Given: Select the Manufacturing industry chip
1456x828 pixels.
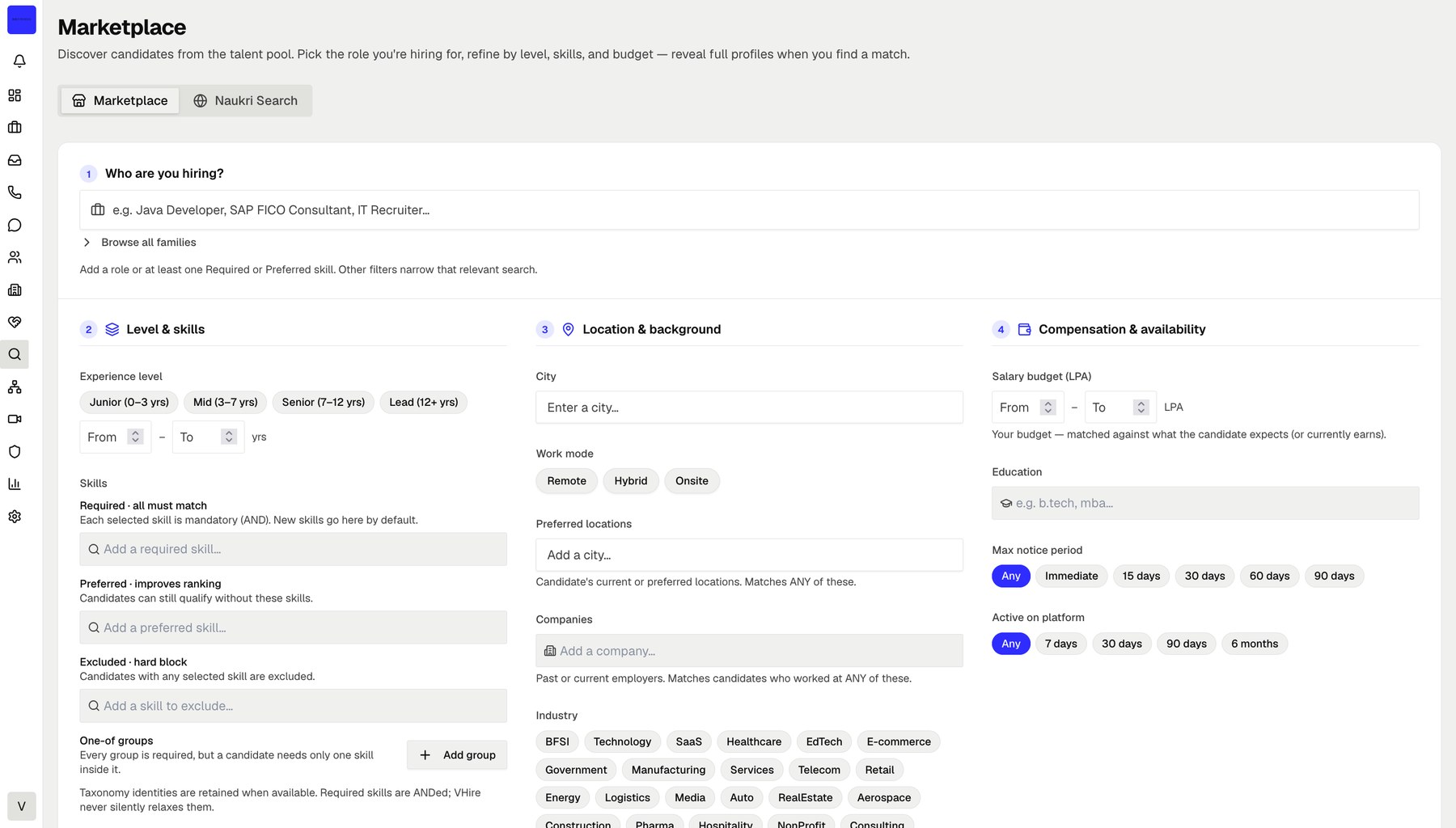Looking at the screenshot, I should click(669, 770).
